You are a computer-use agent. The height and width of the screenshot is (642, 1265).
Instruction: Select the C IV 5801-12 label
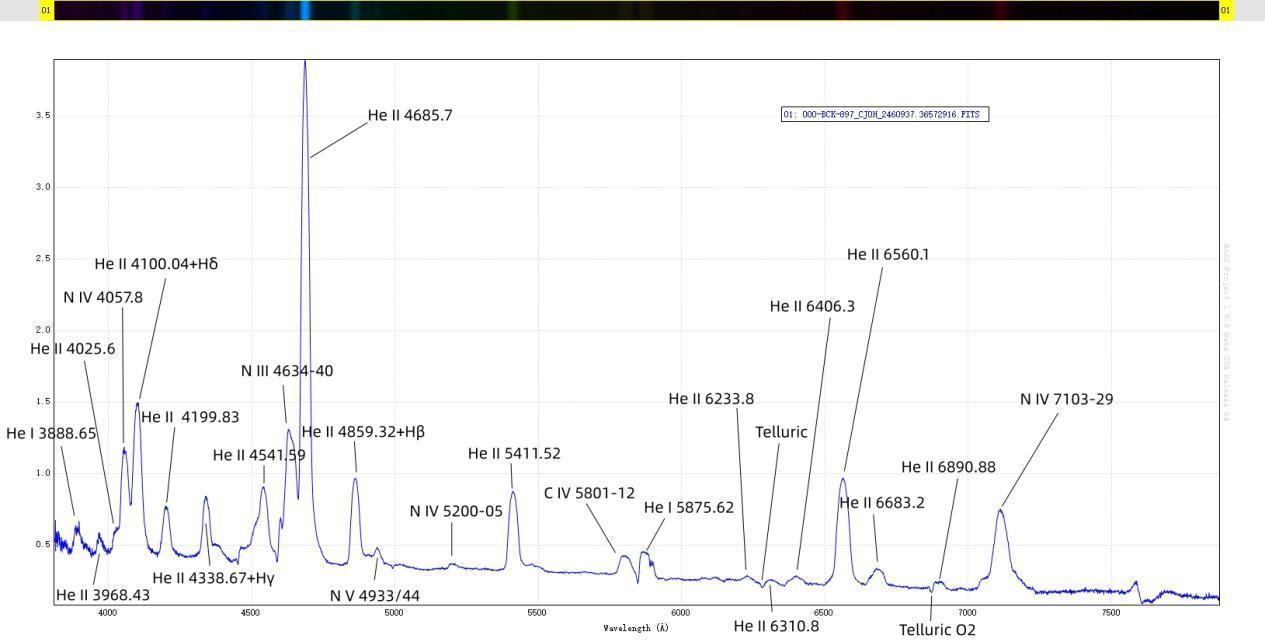[589, 493]
